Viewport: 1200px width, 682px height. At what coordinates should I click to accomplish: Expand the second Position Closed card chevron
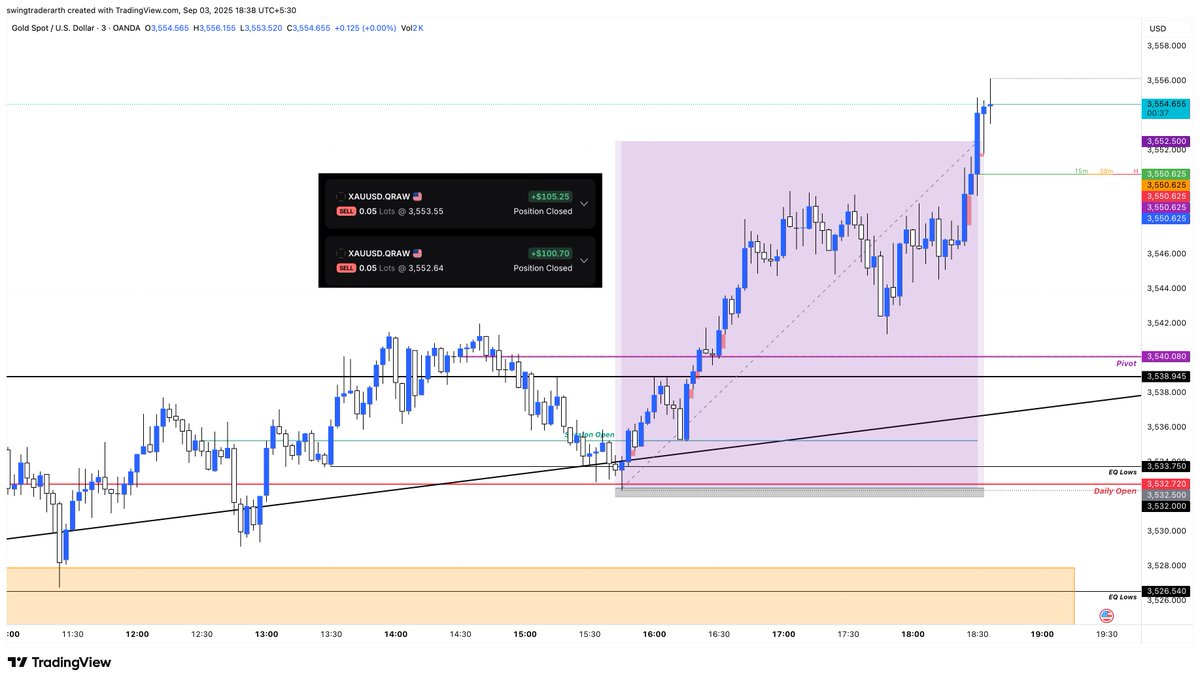pyautogui.click(x=584, y=261)
